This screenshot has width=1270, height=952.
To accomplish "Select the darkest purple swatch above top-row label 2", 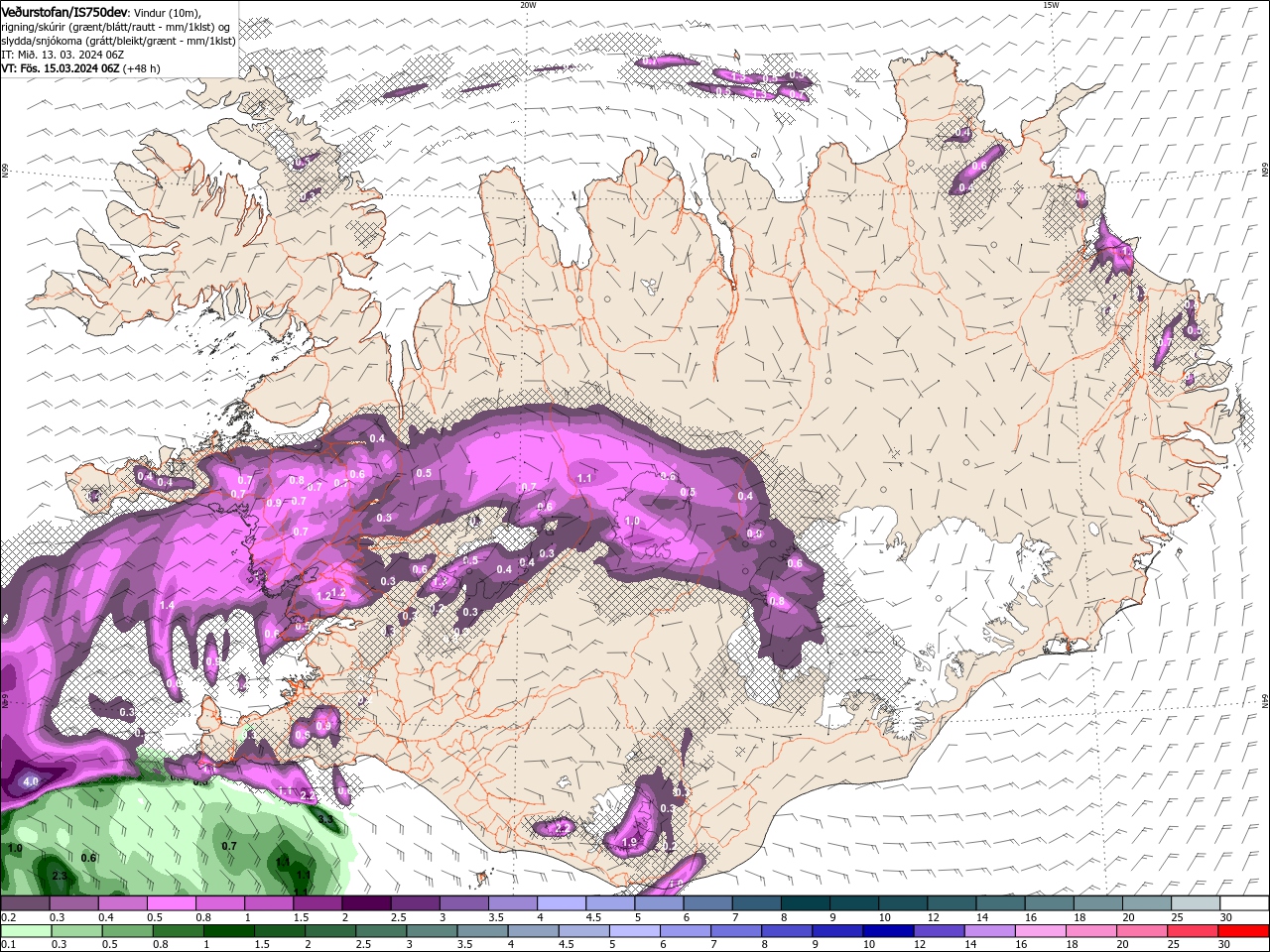I will coord(366,903).
